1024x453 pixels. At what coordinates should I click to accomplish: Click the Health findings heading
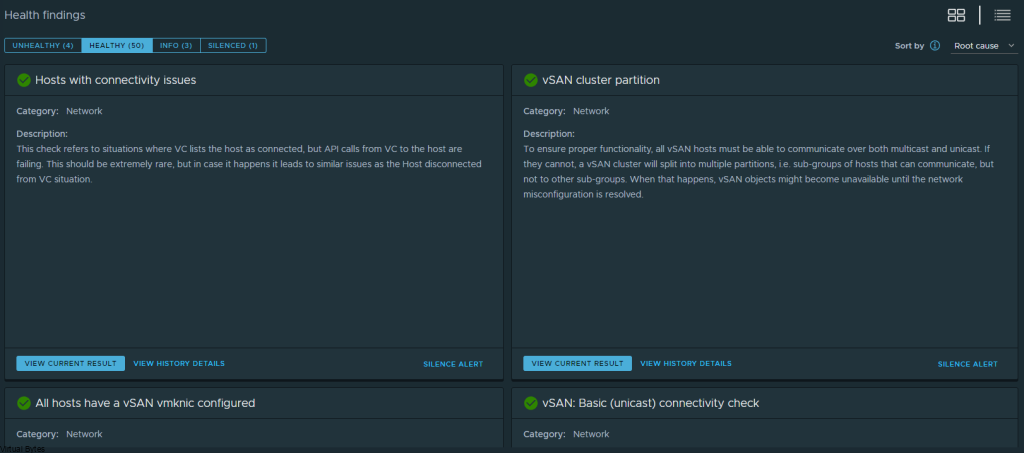click(x=45, y=15)
